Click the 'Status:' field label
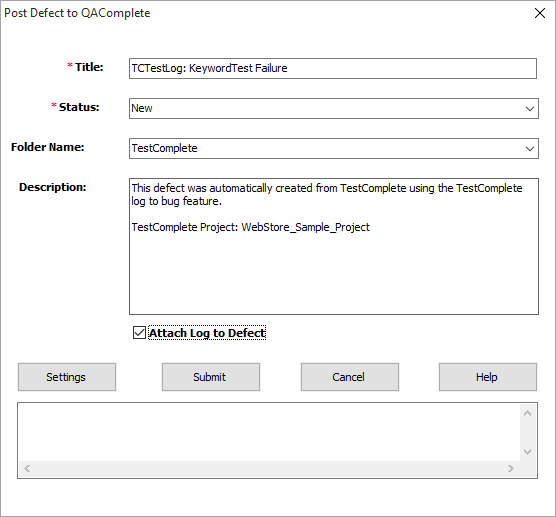 point(79,107)
